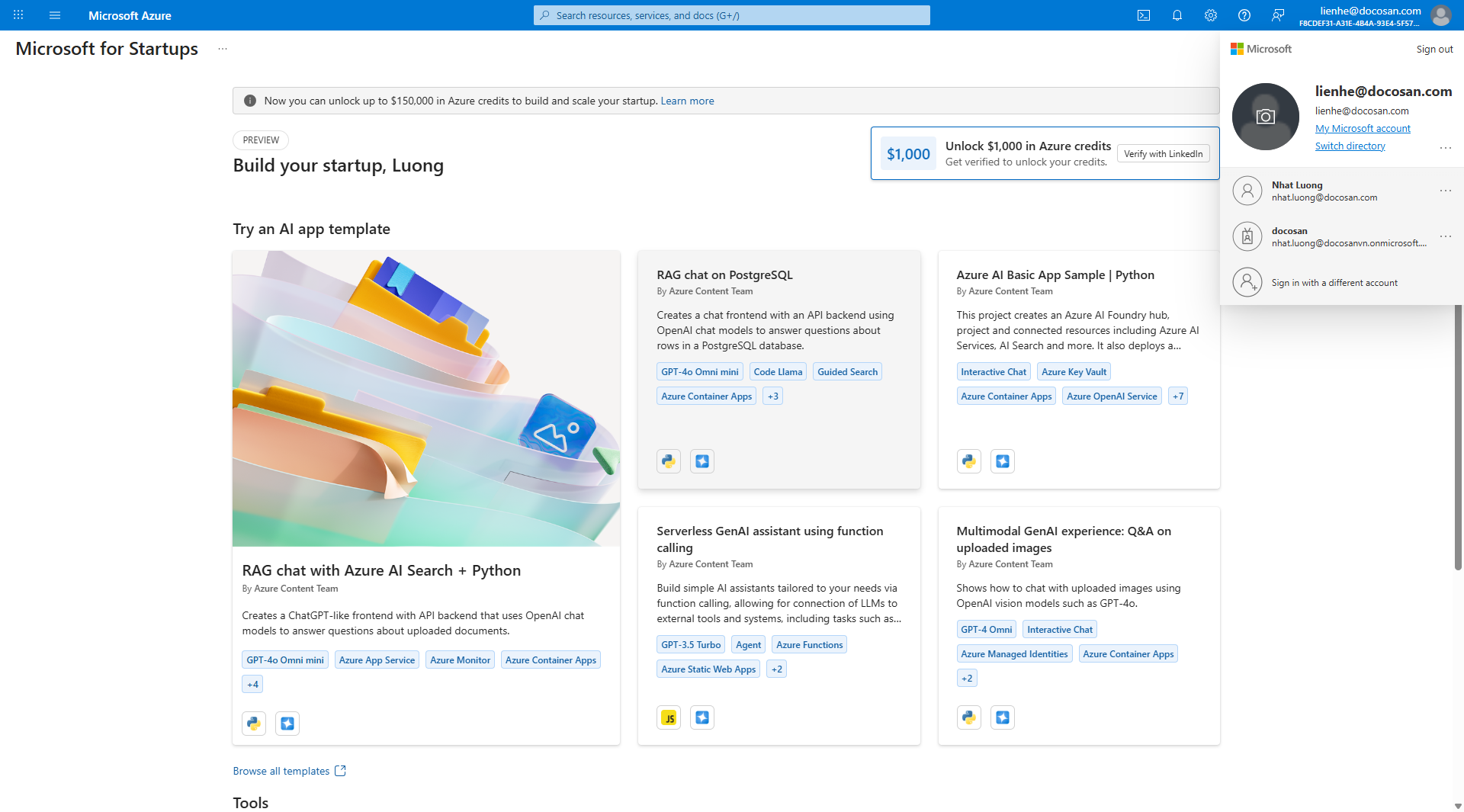Click the Code Llama tag
The image size is (1464, 812).
pos(778,372)
